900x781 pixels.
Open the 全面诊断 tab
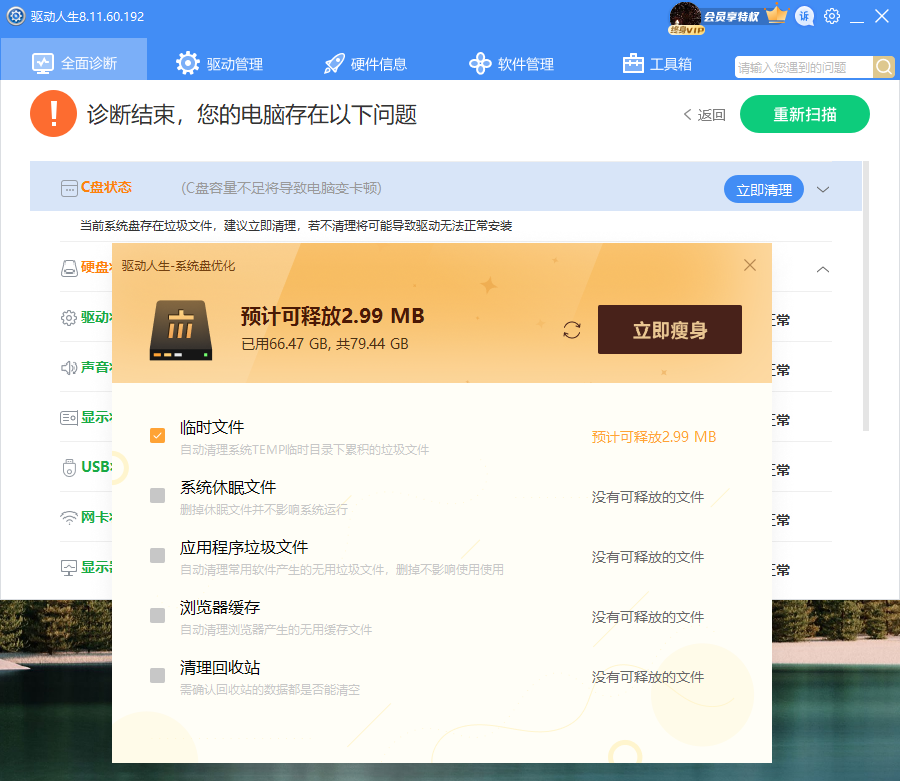[x=74, y=60]
